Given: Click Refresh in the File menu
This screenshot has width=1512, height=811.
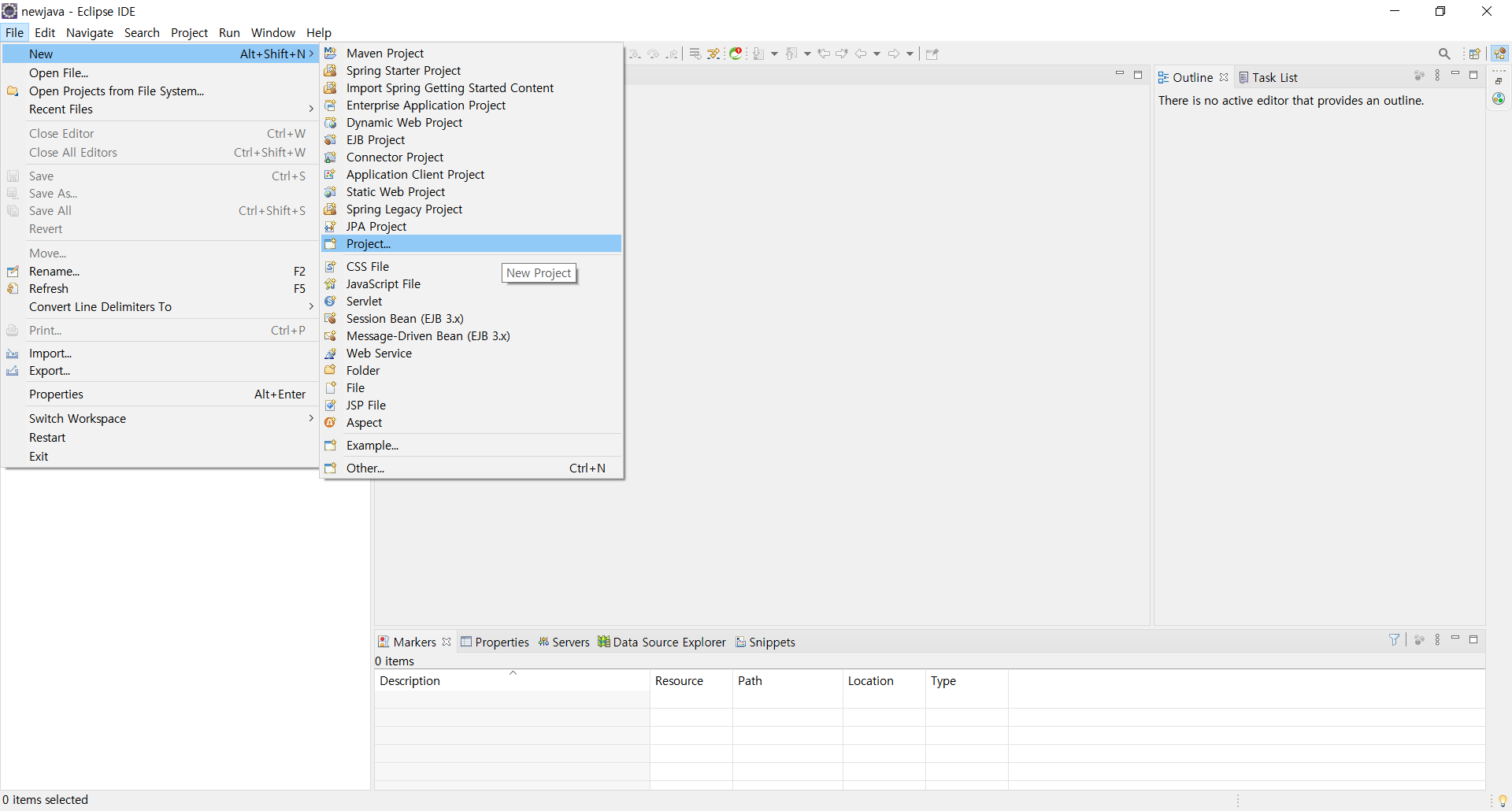Looking at the screenshot, I should (160, 288).
